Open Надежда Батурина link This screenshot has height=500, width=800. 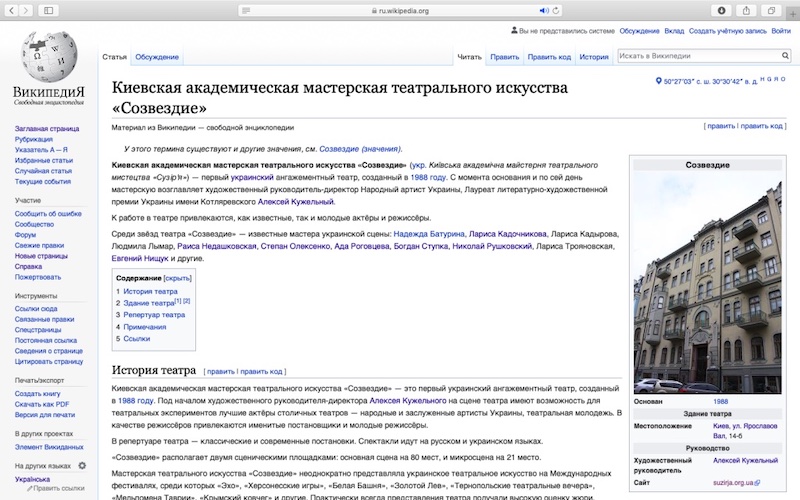click(429, 234)
